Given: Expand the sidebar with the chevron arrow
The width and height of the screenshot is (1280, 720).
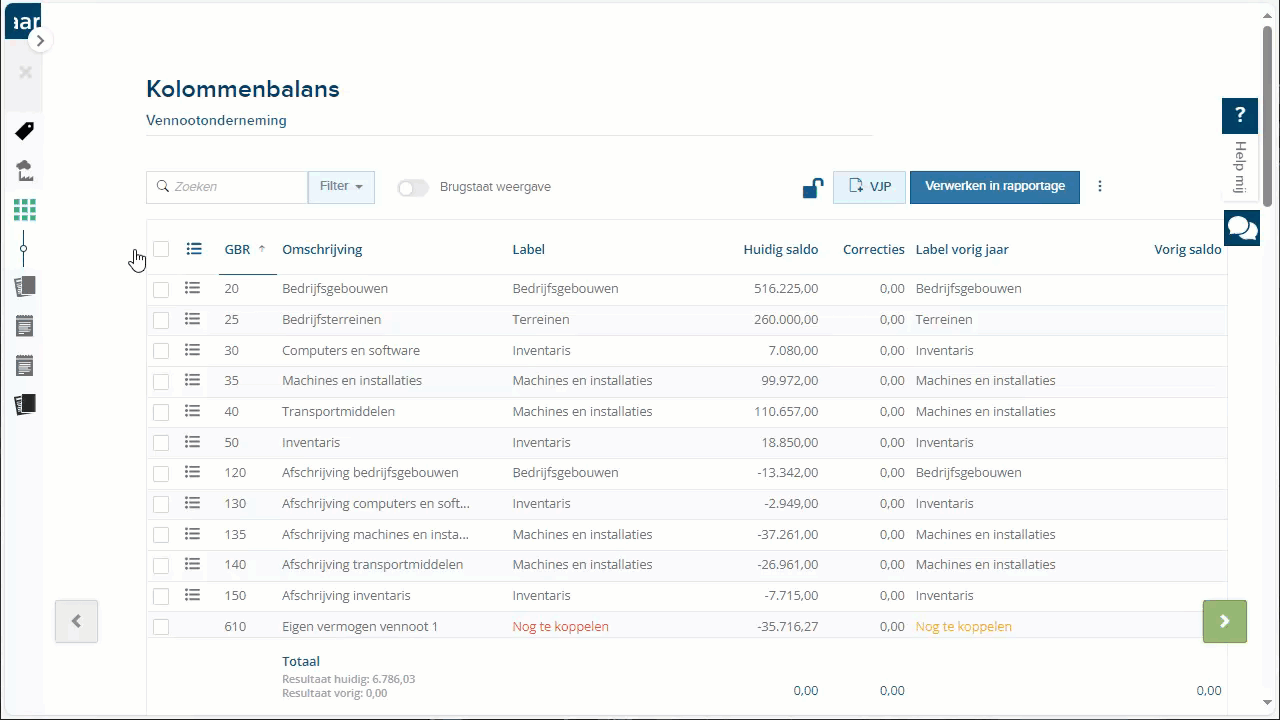Looking at the screenshot, I should pyautogui.click(x=40, y=41).
